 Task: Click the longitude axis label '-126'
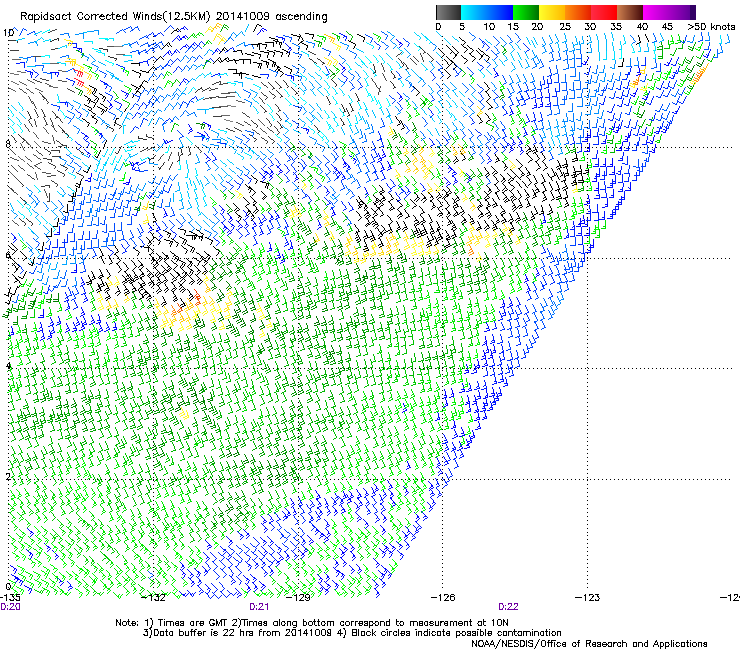point(443,598)
